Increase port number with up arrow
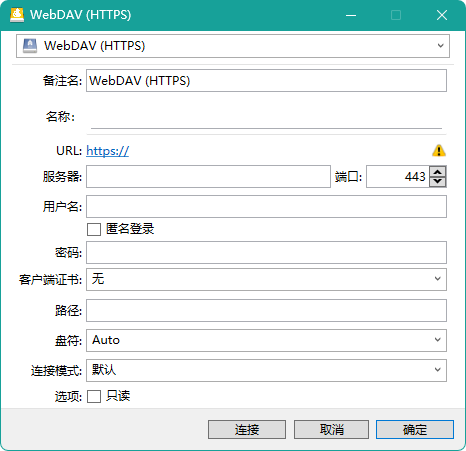 coord(438,172)
